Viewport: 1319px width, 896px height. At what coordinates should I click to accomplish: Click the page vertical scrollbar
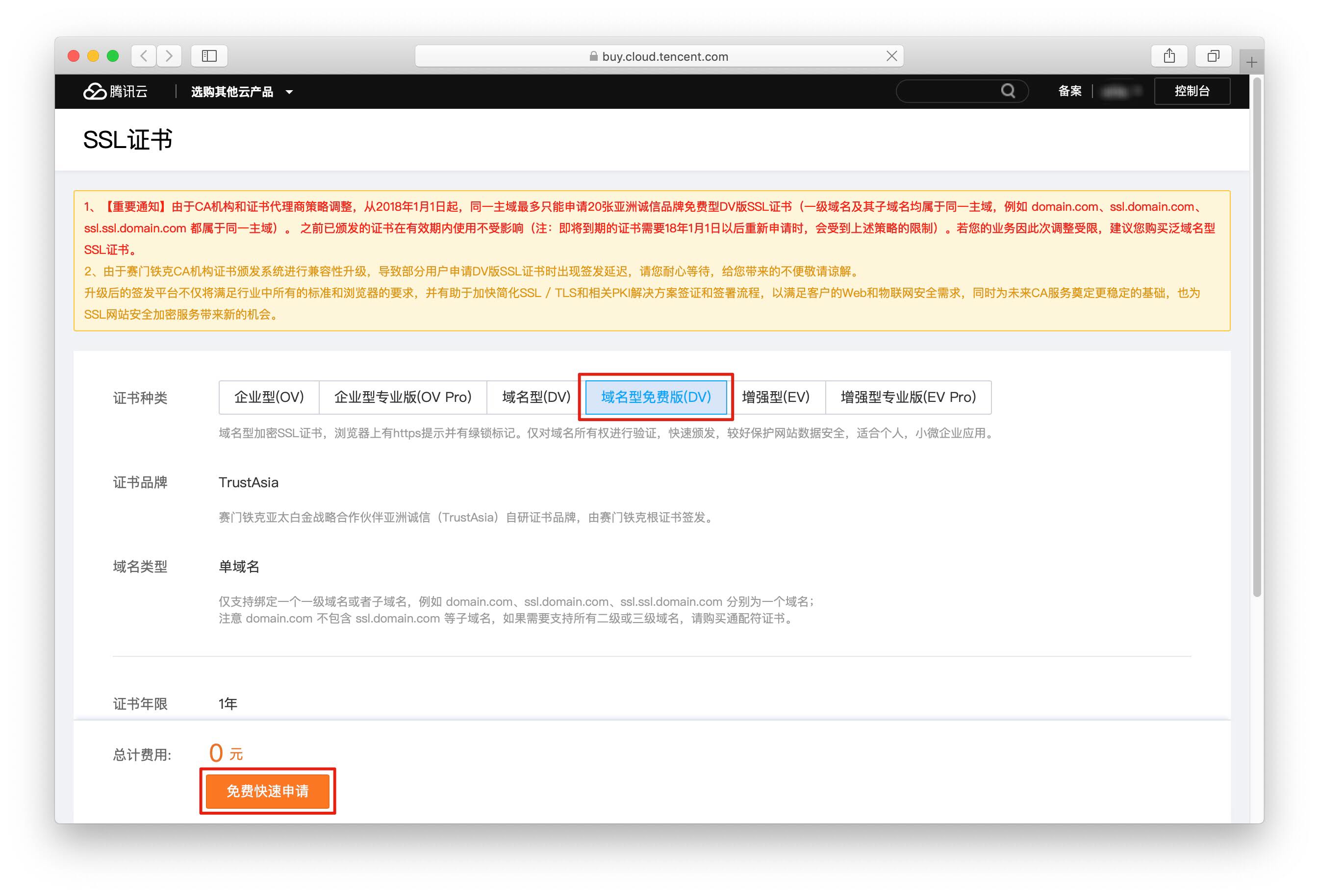[1257, 338]
